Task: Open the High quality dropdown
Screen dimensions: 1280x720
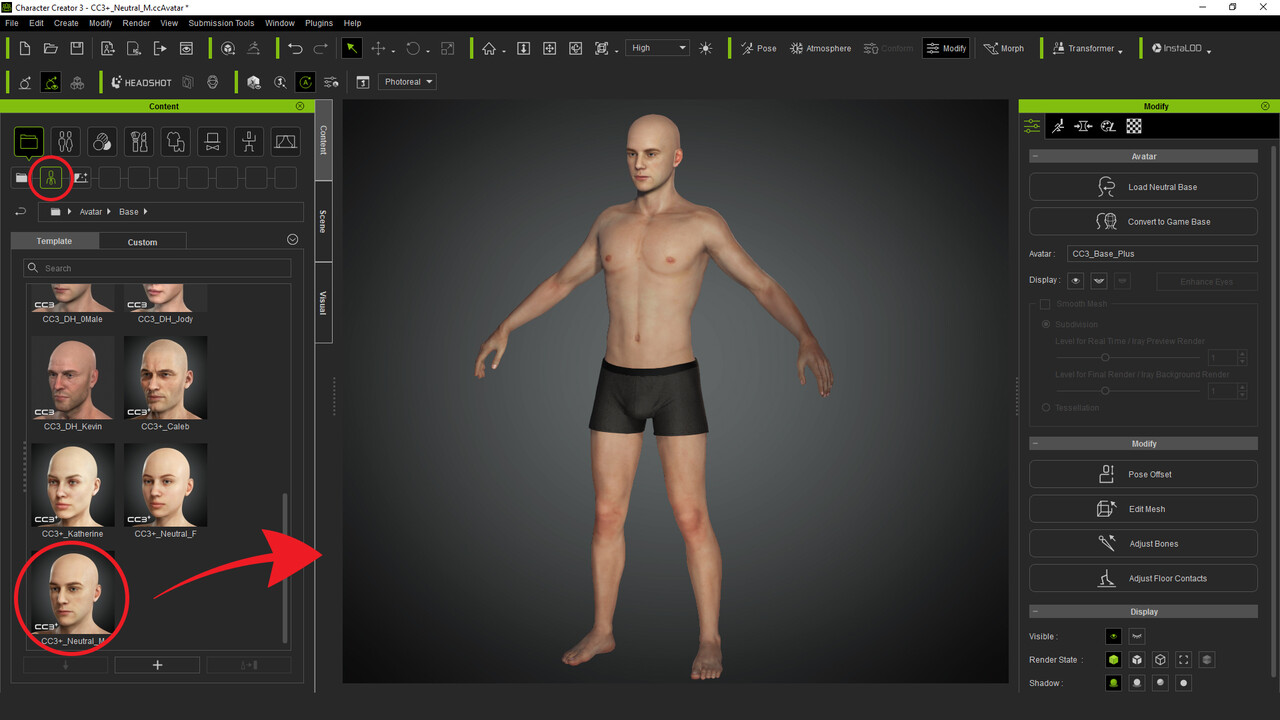Action: tap(658, 48)
